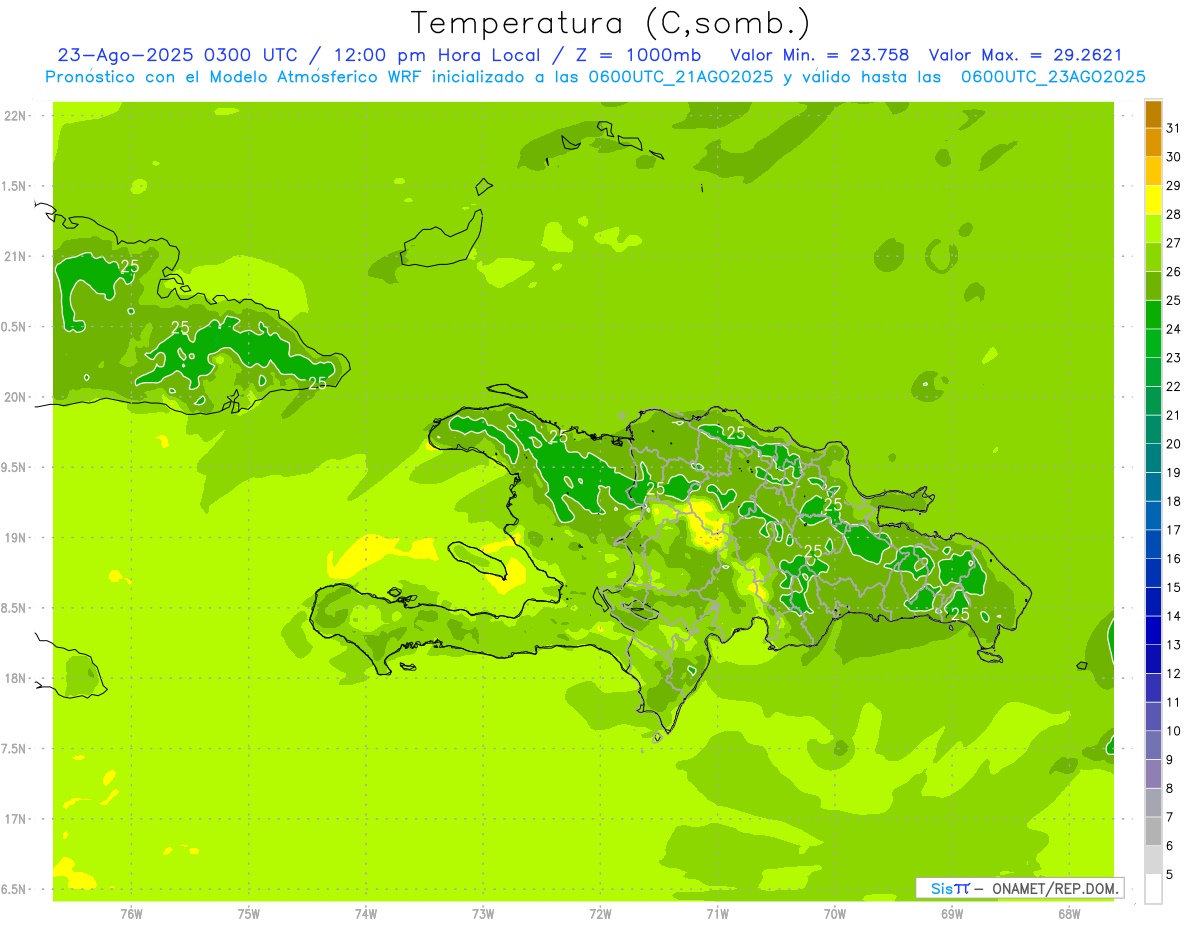Click the '12:00 pm Hora Local' text
Screen dimensions: 1200x927
click(438, 55)
